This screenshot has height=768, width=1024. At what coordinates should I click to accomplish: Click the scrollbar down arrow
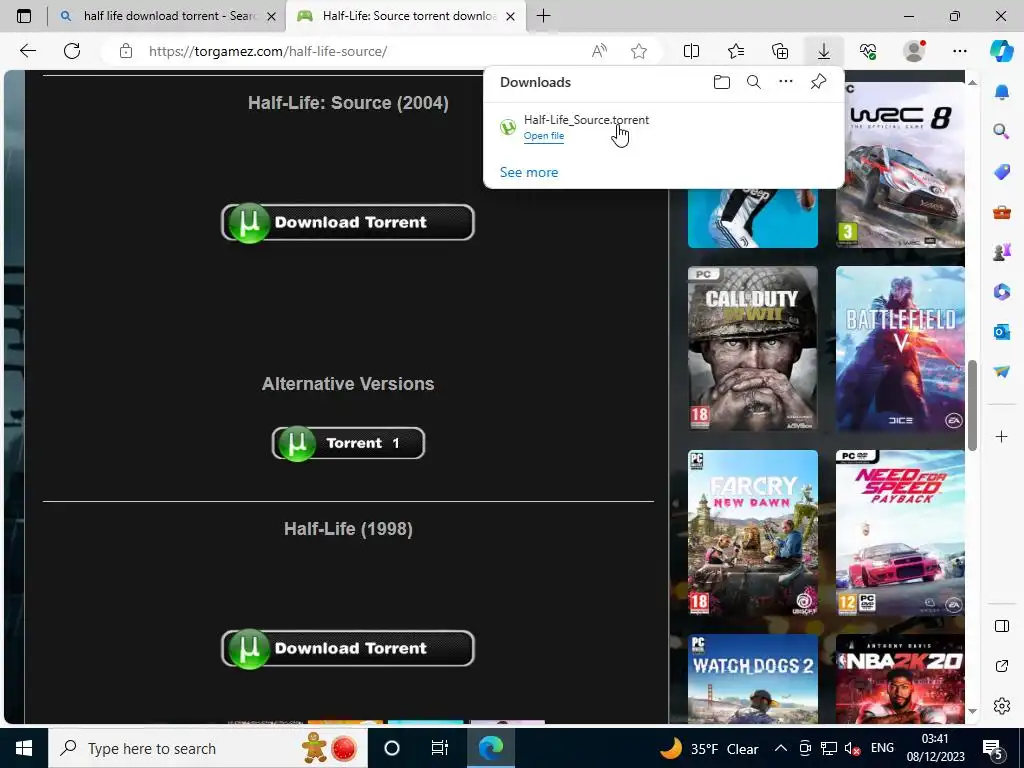pyautogui.click(x=972, y=711)
